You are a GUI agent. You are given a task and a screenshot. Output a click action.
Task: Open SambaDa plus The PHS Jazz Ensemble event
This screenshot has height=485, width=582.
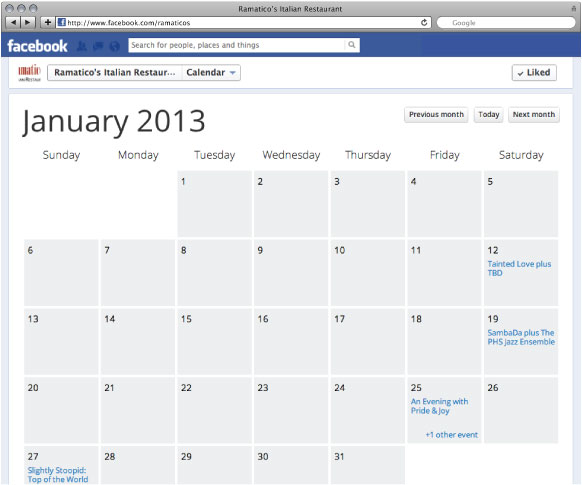pyautogui.click(x=521, y=337)
